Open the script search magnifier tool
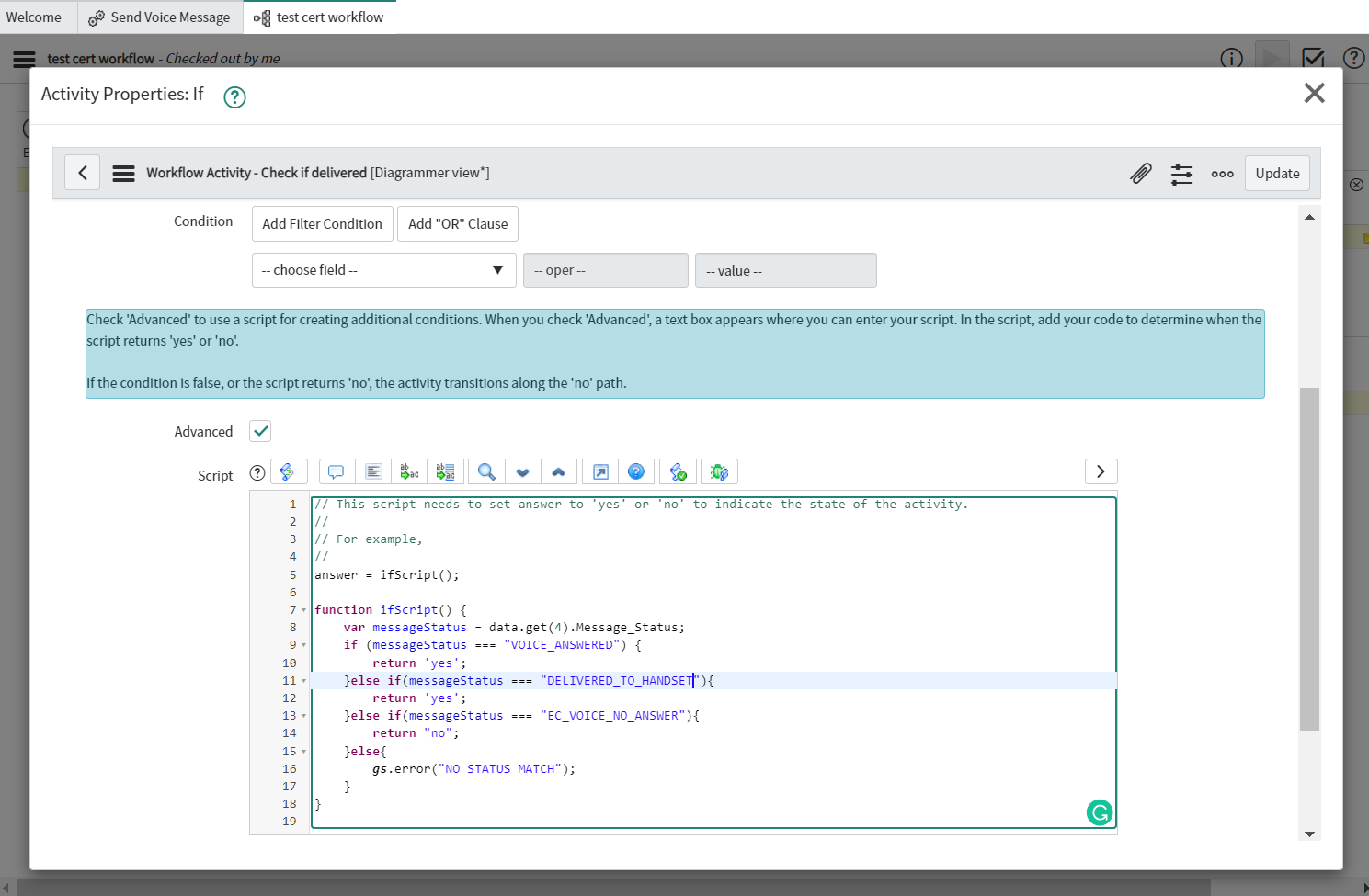 486,472
